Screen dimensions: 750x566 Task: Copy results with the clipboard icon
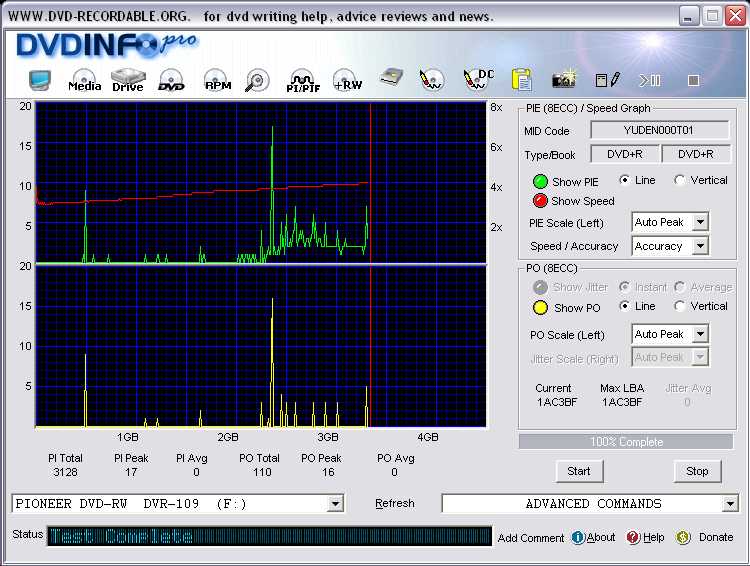(522, 80)
